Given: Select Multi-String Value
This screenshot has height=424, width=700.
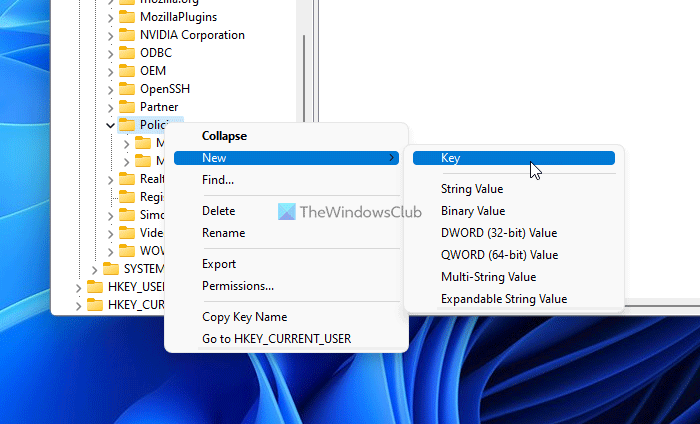Looking at the screenshot, I should 514,277.
